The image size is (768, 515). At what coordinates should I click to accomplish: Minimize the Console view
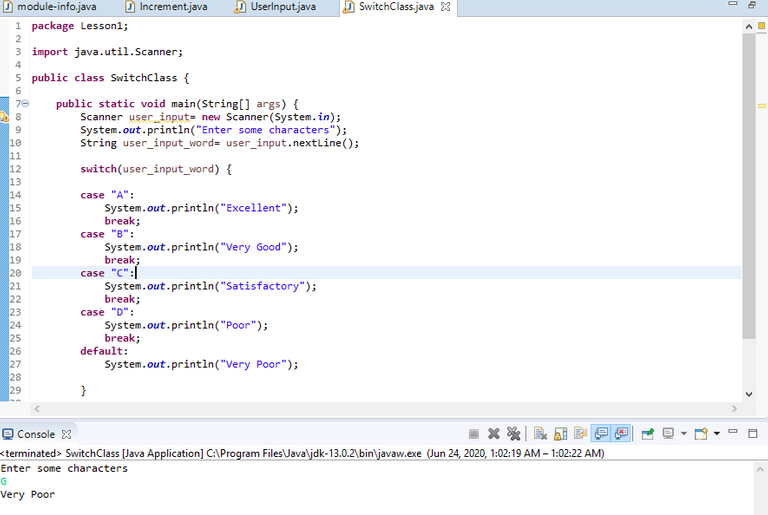(x=733, y=432)
